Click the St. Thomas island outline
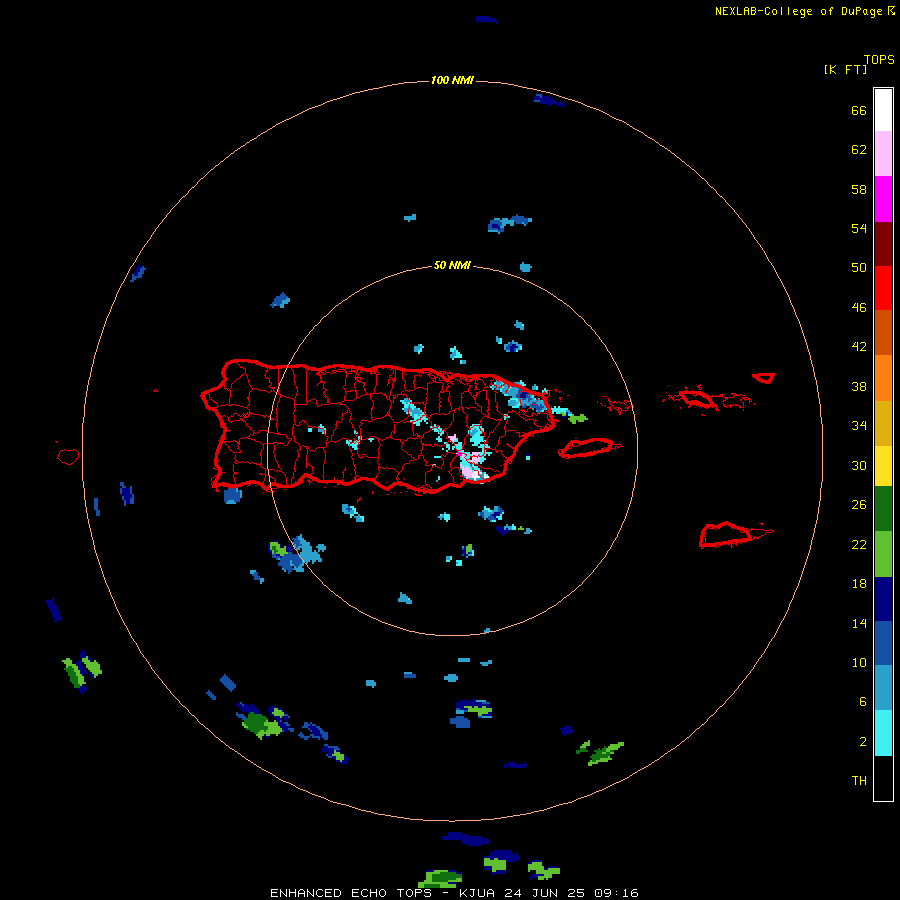The height and width of the screenshot is (900, 900). (x=697, y=398)
